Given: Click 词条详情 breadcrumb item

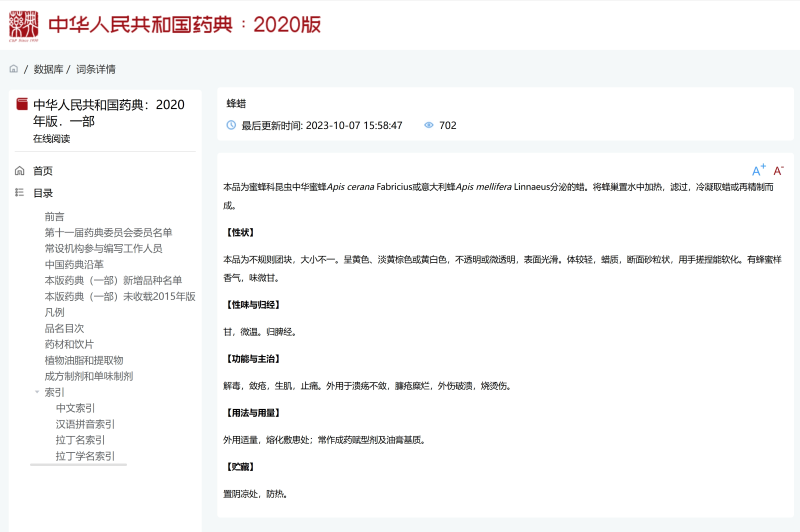Looking at the screenshot, I should point(96,69).
